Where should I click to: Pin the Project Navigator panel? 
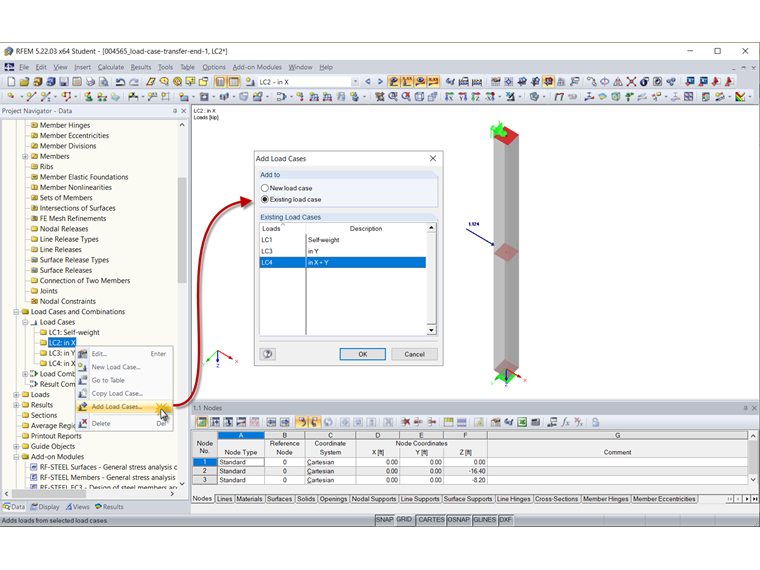click(x=175, y=111)
